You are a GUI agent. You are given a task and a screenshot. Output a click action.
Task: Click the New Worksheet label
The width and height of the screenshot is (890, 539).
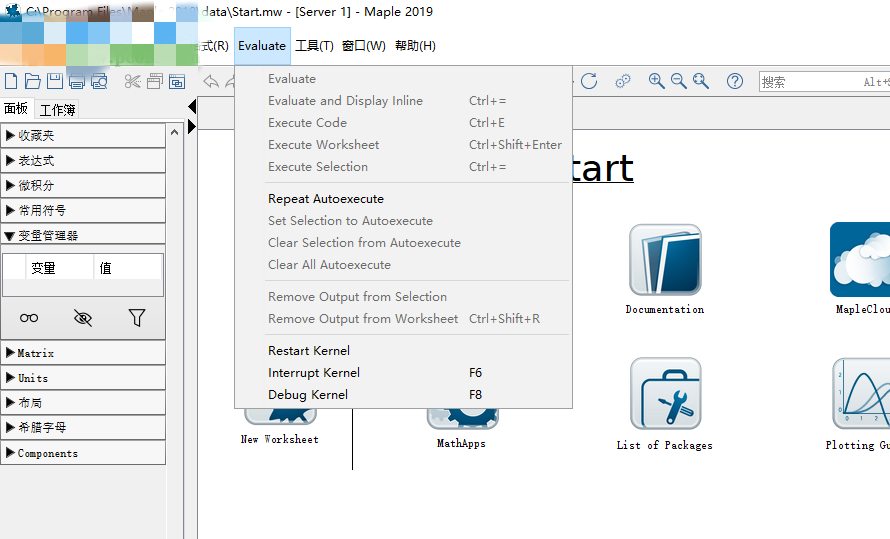pyautogui.click(x=280, y=439)
